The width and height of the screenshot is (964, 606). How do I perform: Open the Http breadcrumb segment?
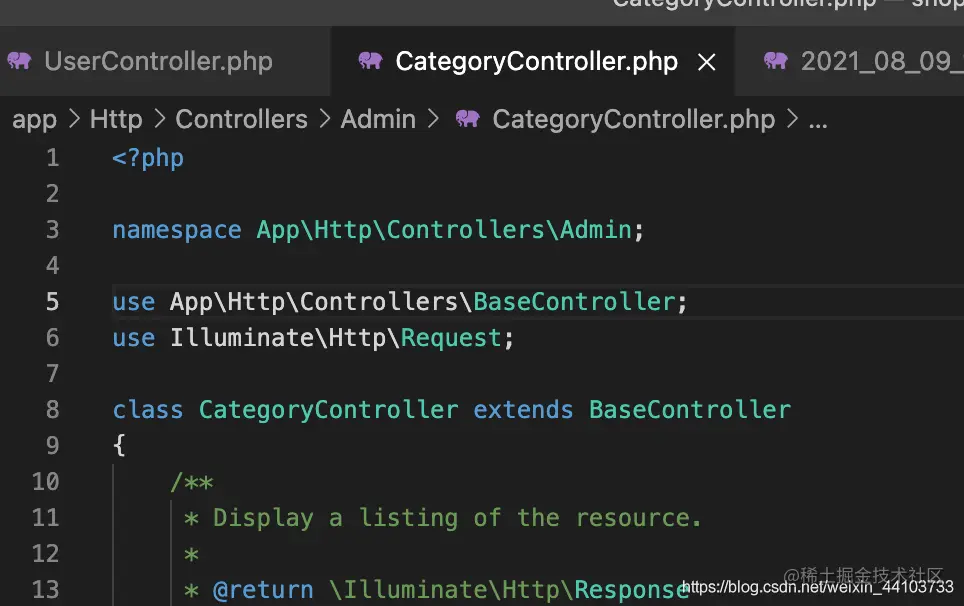pyautogui.click(x=116, y=119)
